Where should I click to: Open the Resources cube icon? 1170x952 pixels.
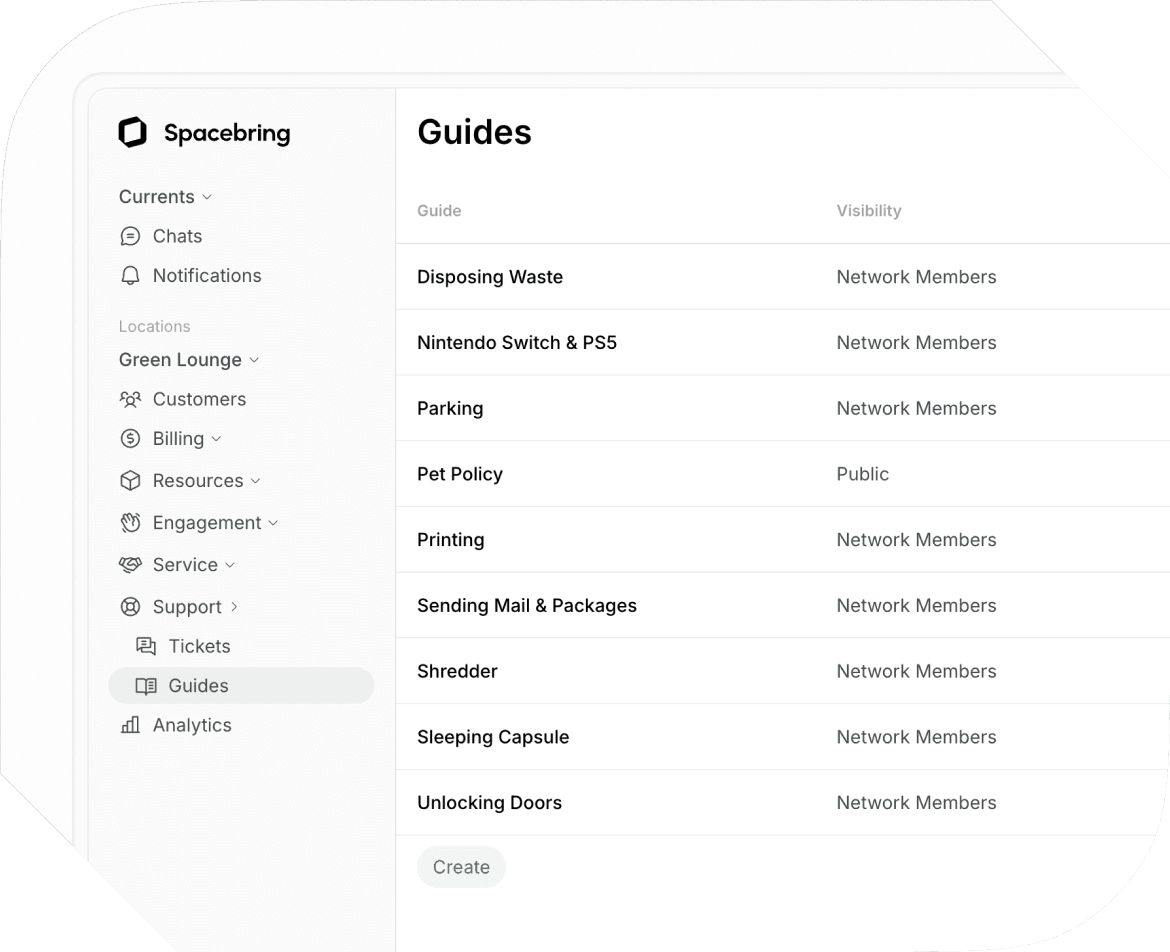point(130,481)
